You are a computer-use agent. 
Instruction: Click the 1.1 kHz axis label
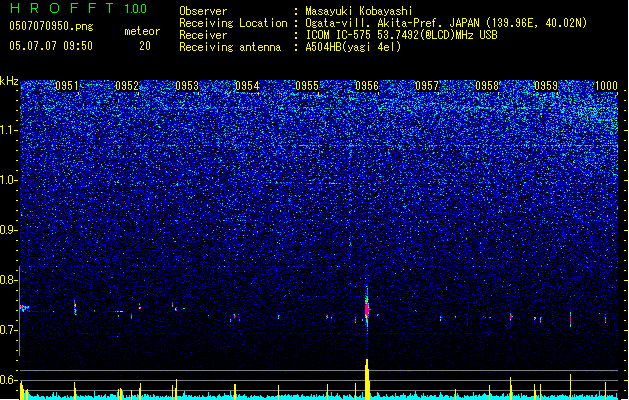[x=9, y=130]
